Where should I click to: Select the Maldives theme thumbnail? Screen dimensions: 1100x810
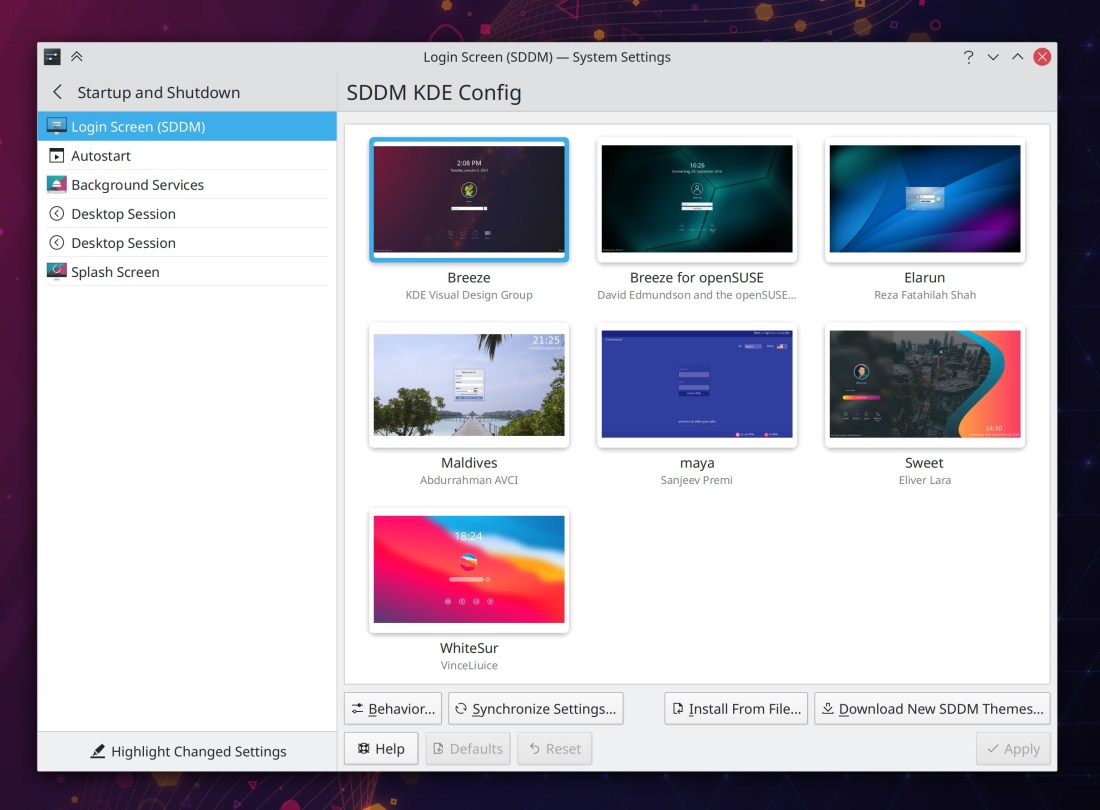point(469,385)
